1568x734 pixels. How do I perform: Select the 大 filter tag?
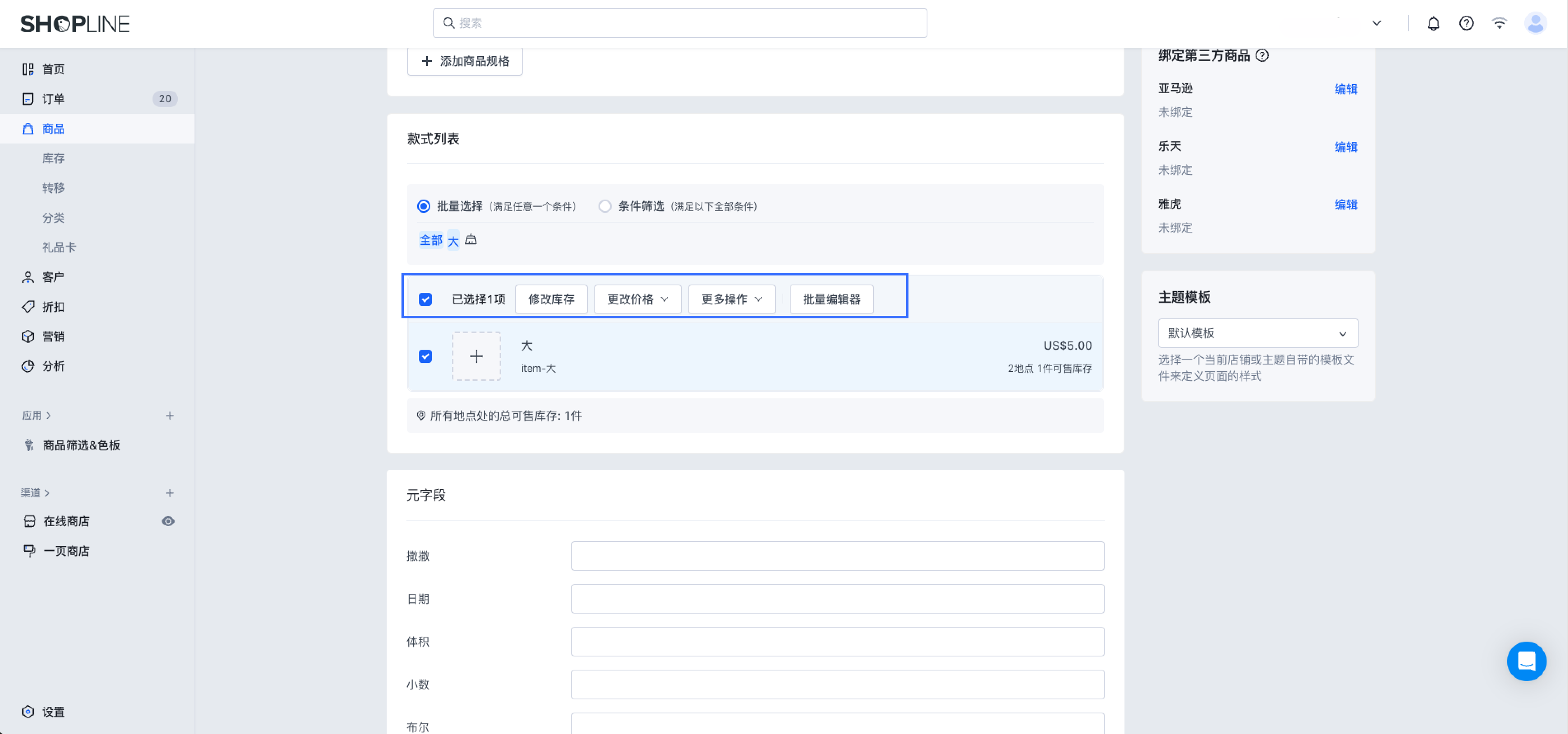pyautogui.click(x=453, y=241)
